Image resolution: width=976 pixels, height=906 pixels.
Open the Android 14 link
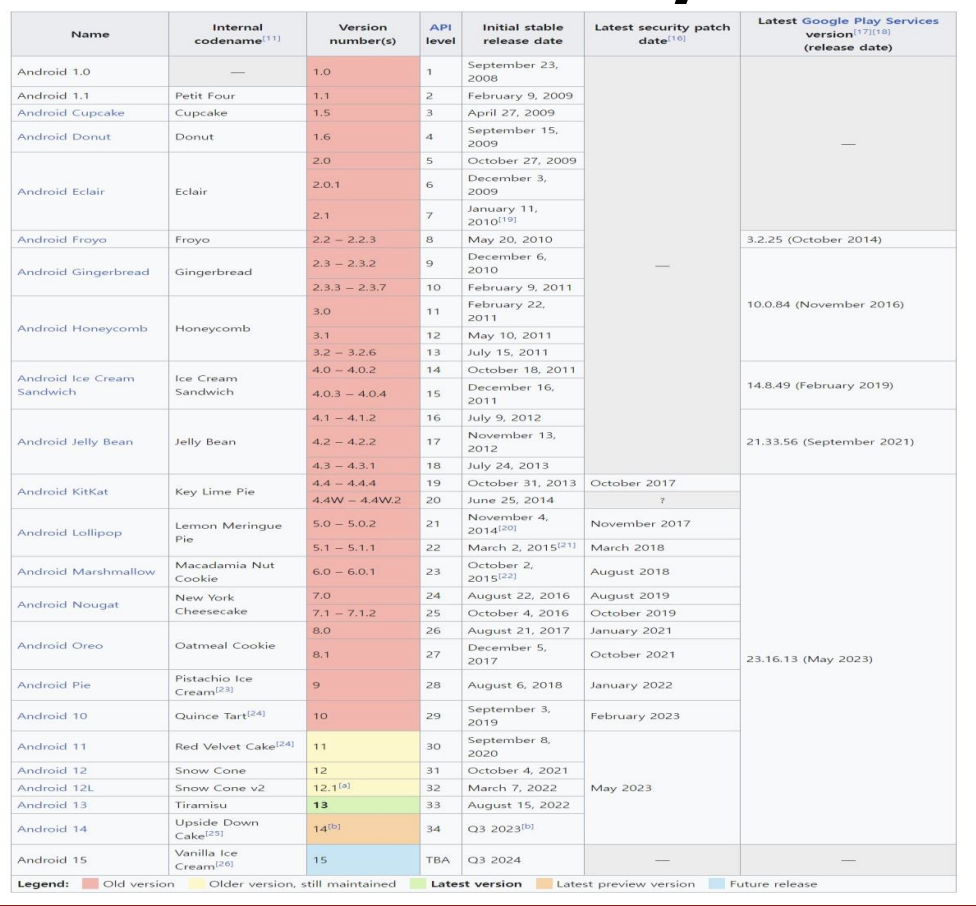pyautogui.click(x=52, y=828)
